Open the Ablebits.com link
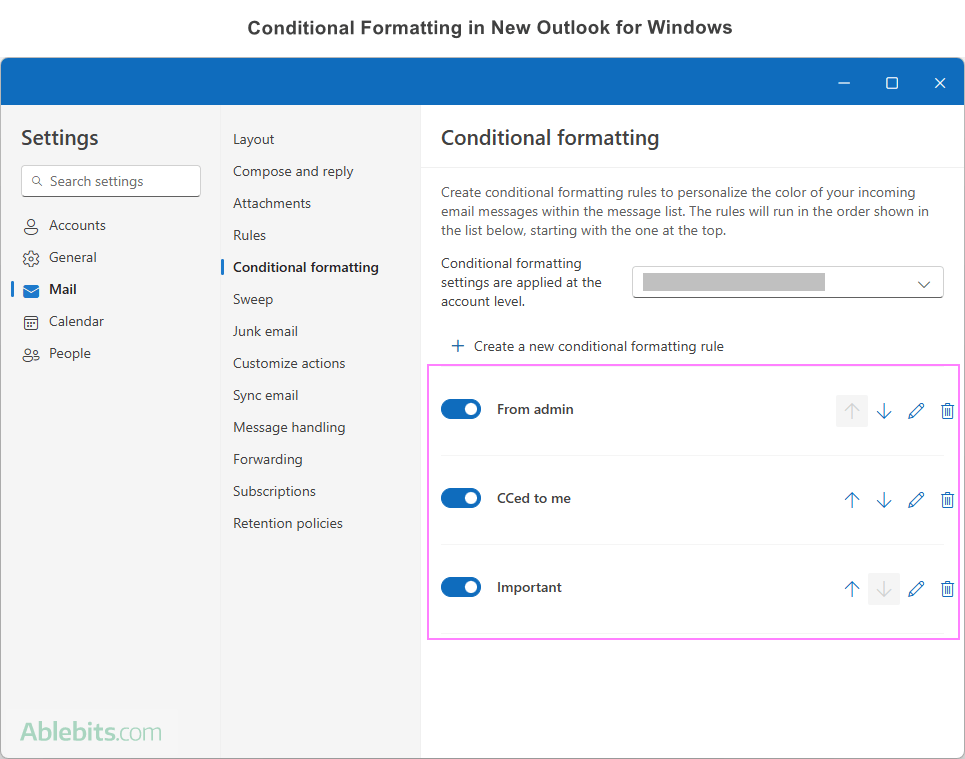This screenshot has width=965, height=759. click(90, 731)
